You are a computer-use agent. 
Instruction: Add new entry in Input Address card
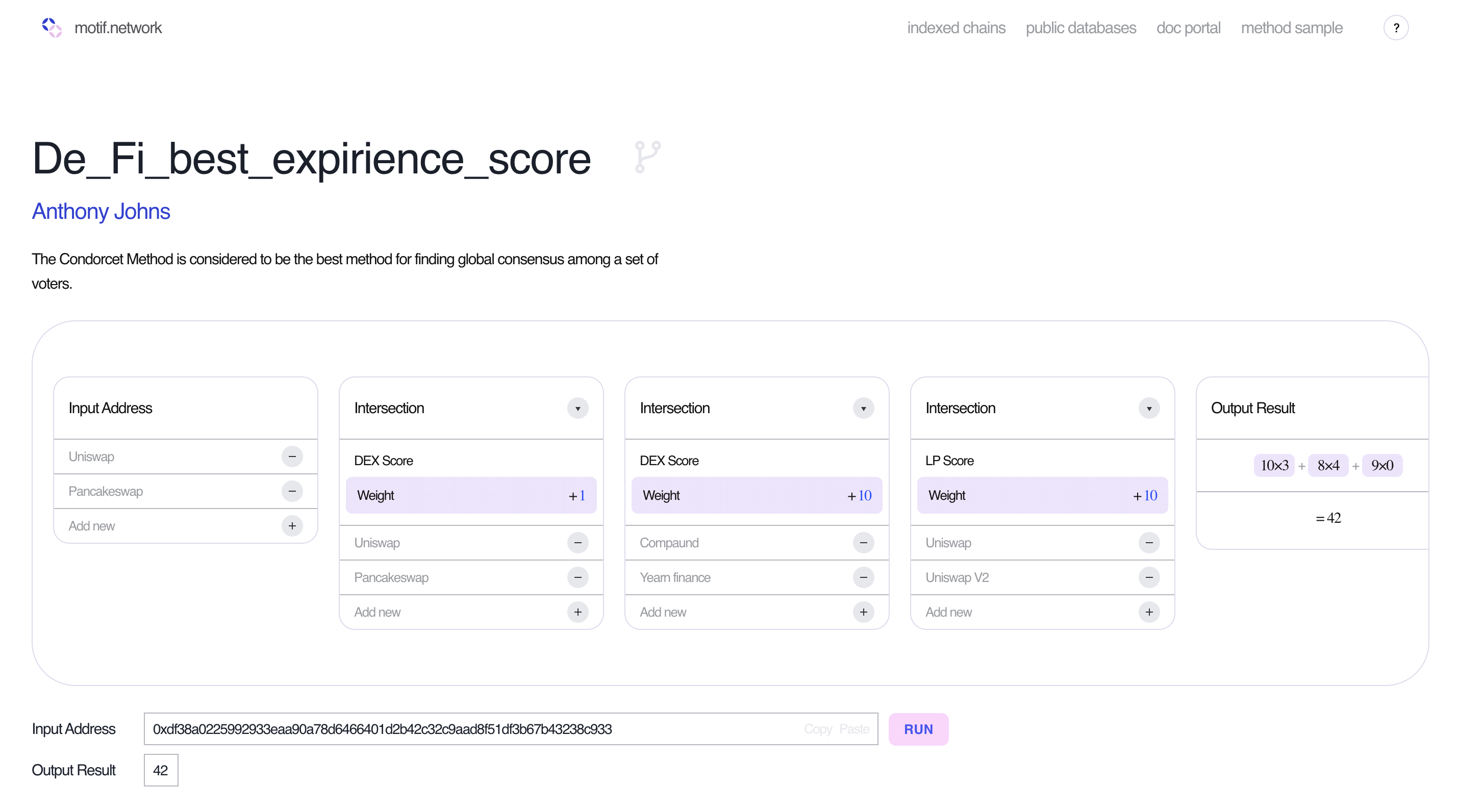point(292,526)
